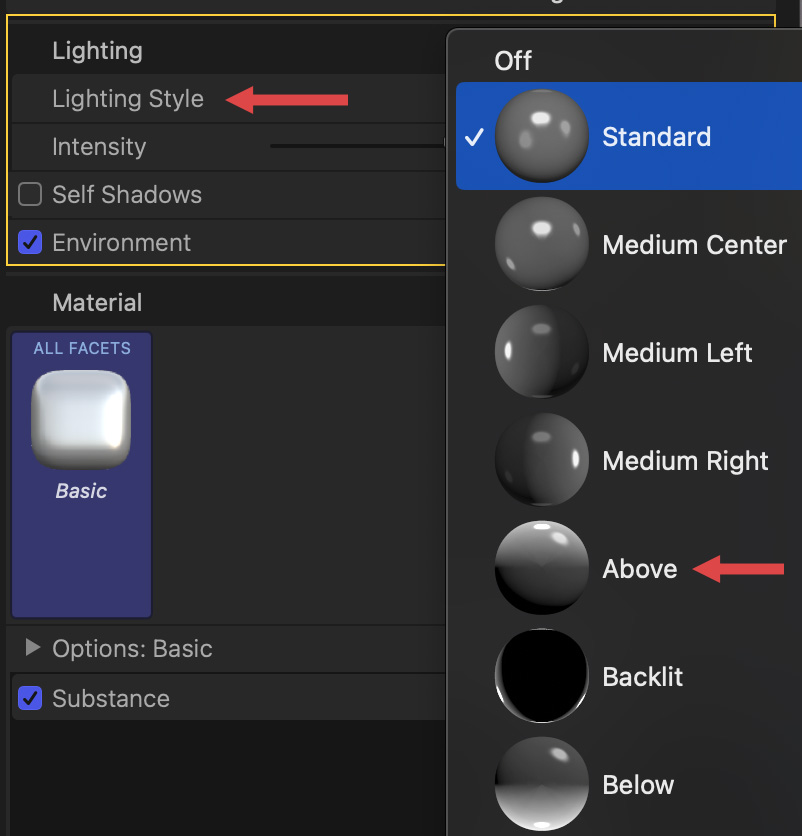Disable the Environment checkbox
Image resolution: width=802 pixels, height=836 pixels.
click(30, 242)
